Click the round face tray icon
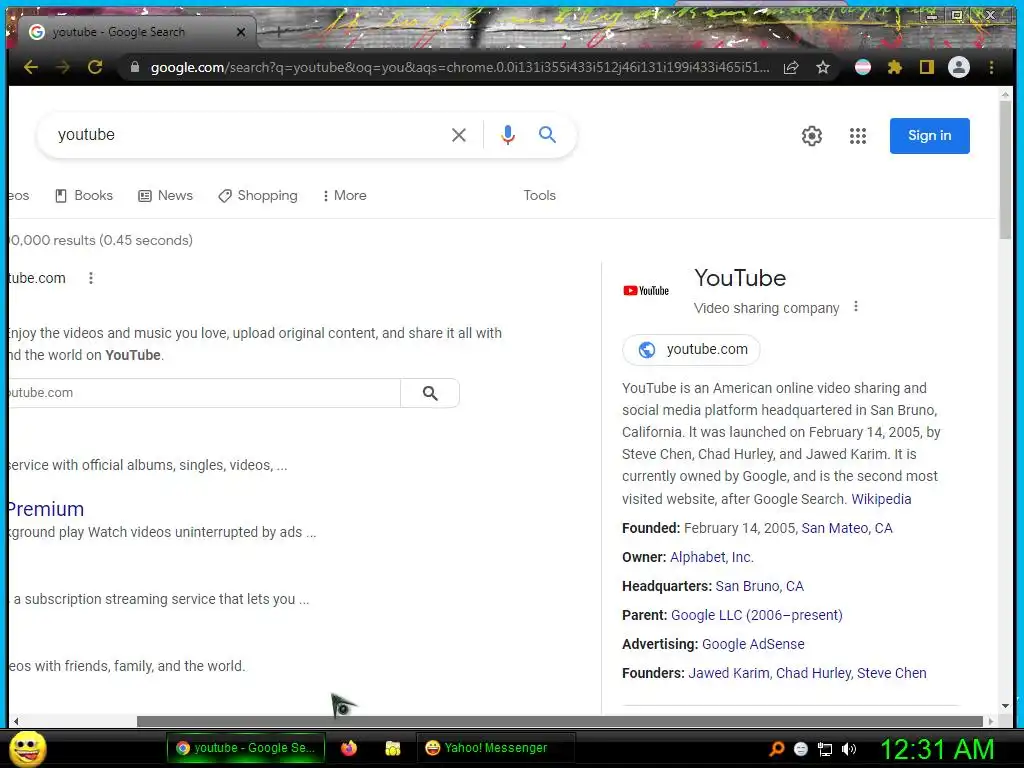Screen dimensions: 1024x768 pyautogui.click(x=801, y=749)
